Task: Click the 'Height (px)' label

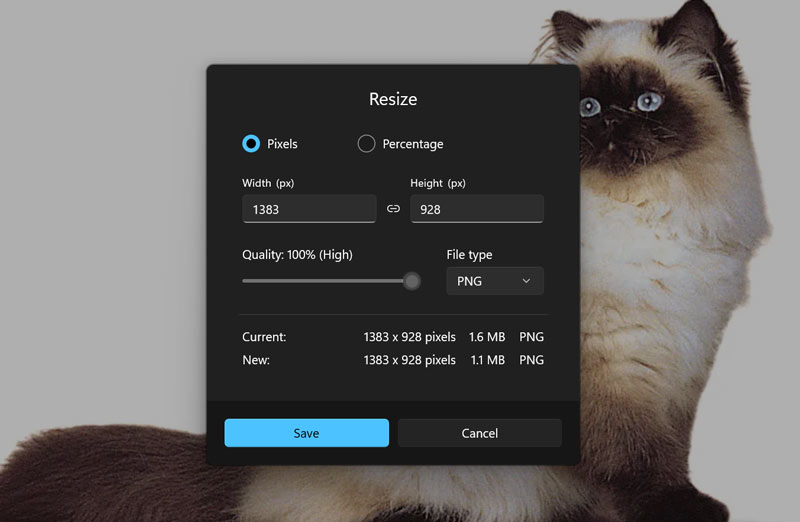Action: [x=438, y=183]
